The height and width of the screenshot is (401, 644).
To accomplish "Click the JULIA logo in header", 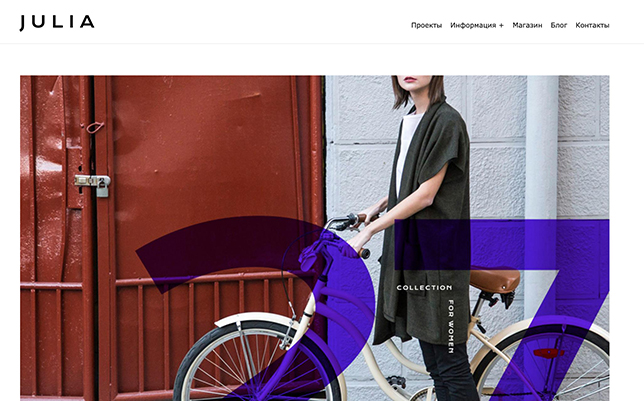I will coord(57,23).
